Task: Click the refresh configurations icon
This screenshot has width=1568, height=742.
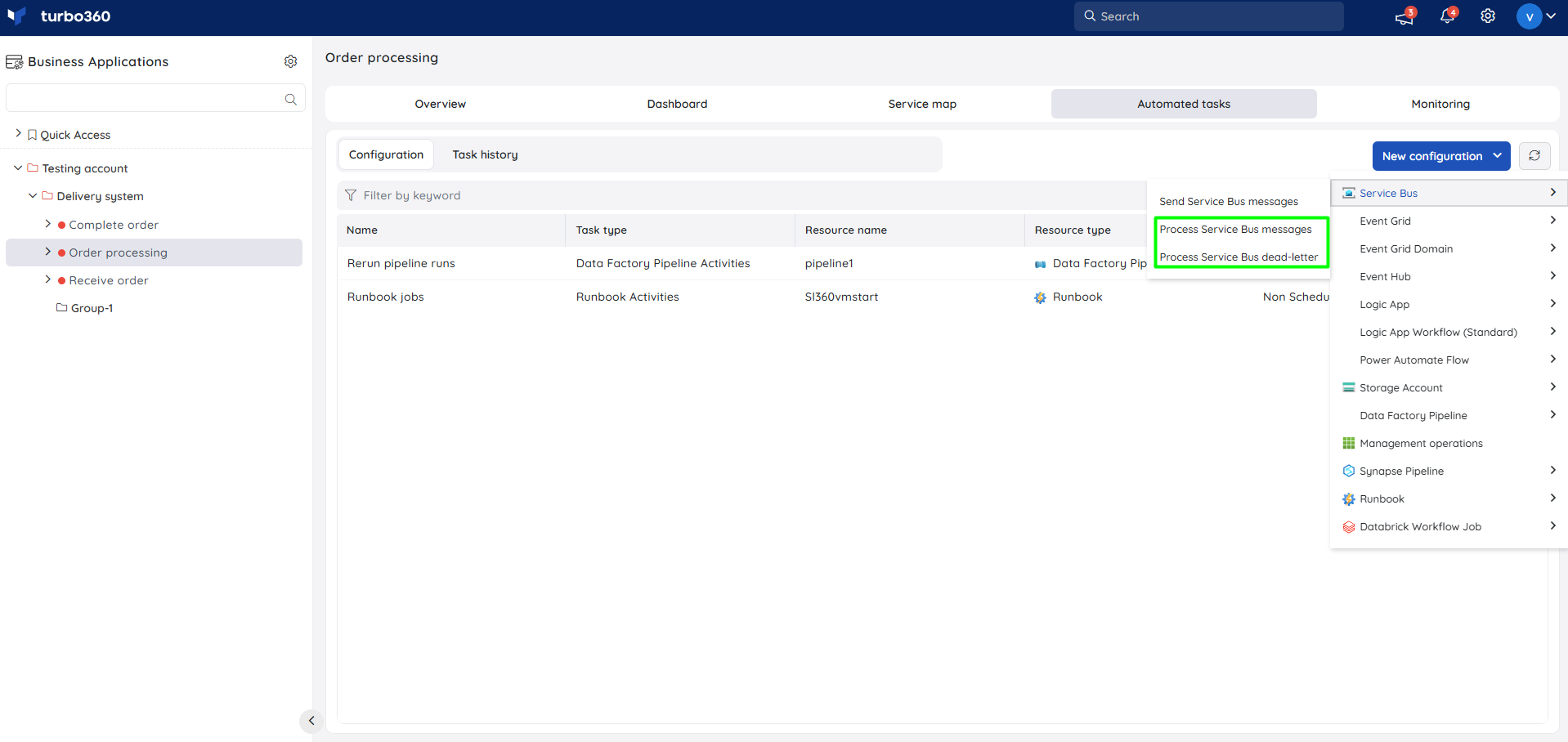Action: coord(1534,155)
